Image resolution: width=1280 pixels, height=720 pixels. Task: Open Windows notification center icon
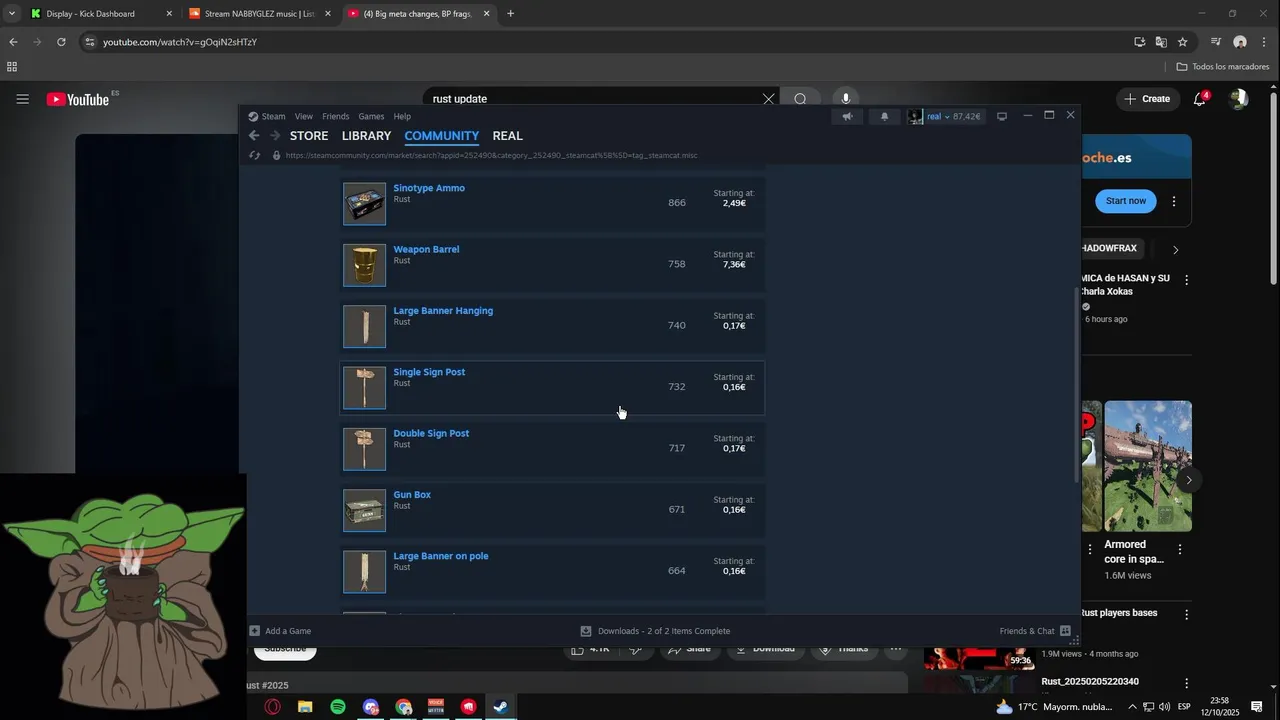pyautogui.click(x=1257, y=707)
